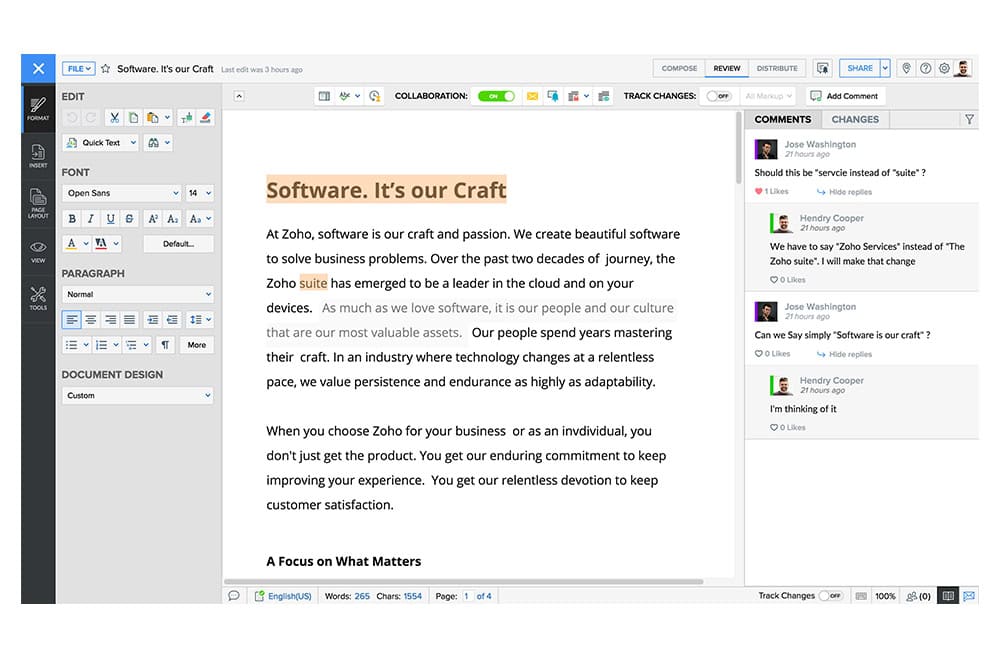
Task: Click the comments filter funnel icon
Action: coord(969,119)
